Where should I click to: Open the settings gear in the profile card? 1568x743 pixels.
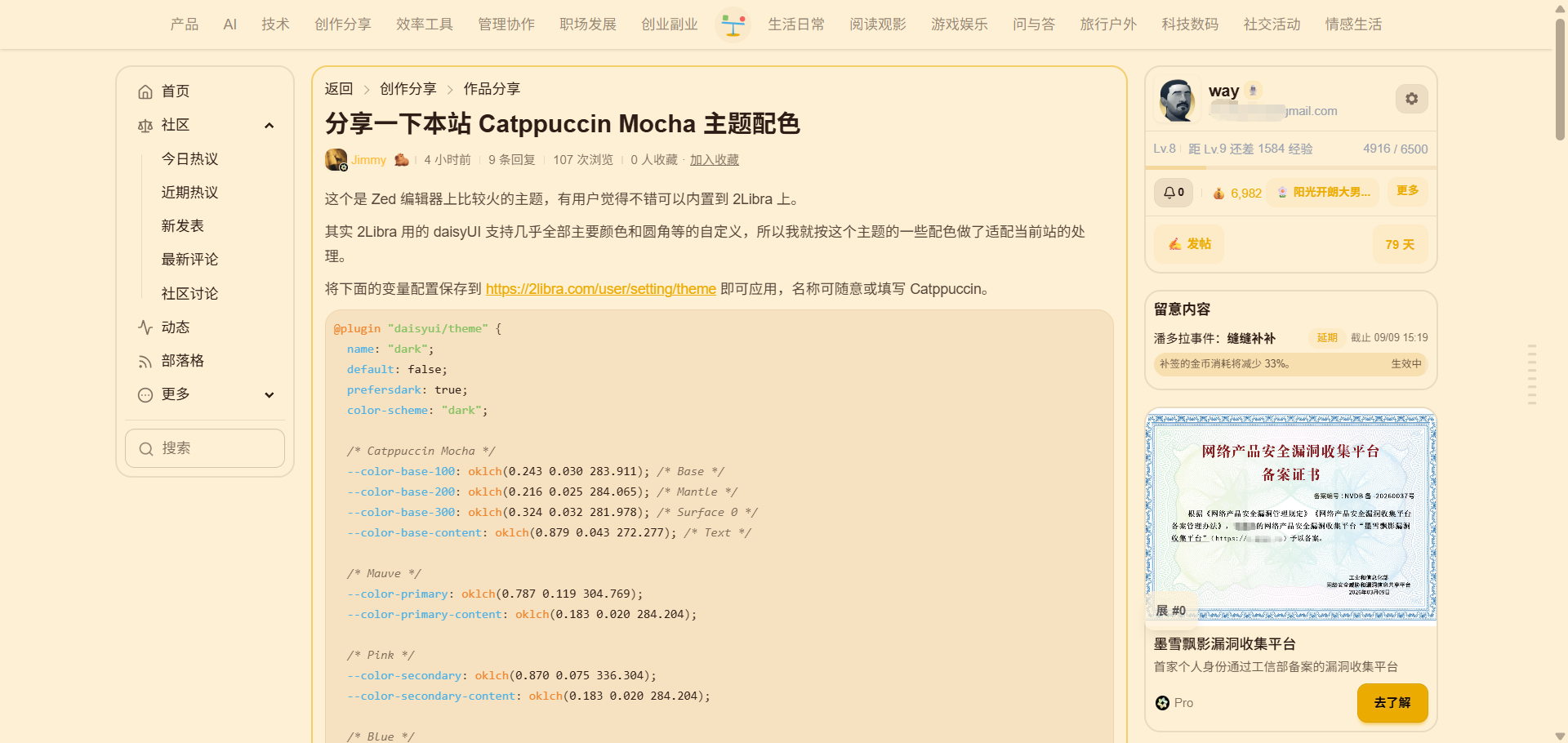pos(1411,99)
